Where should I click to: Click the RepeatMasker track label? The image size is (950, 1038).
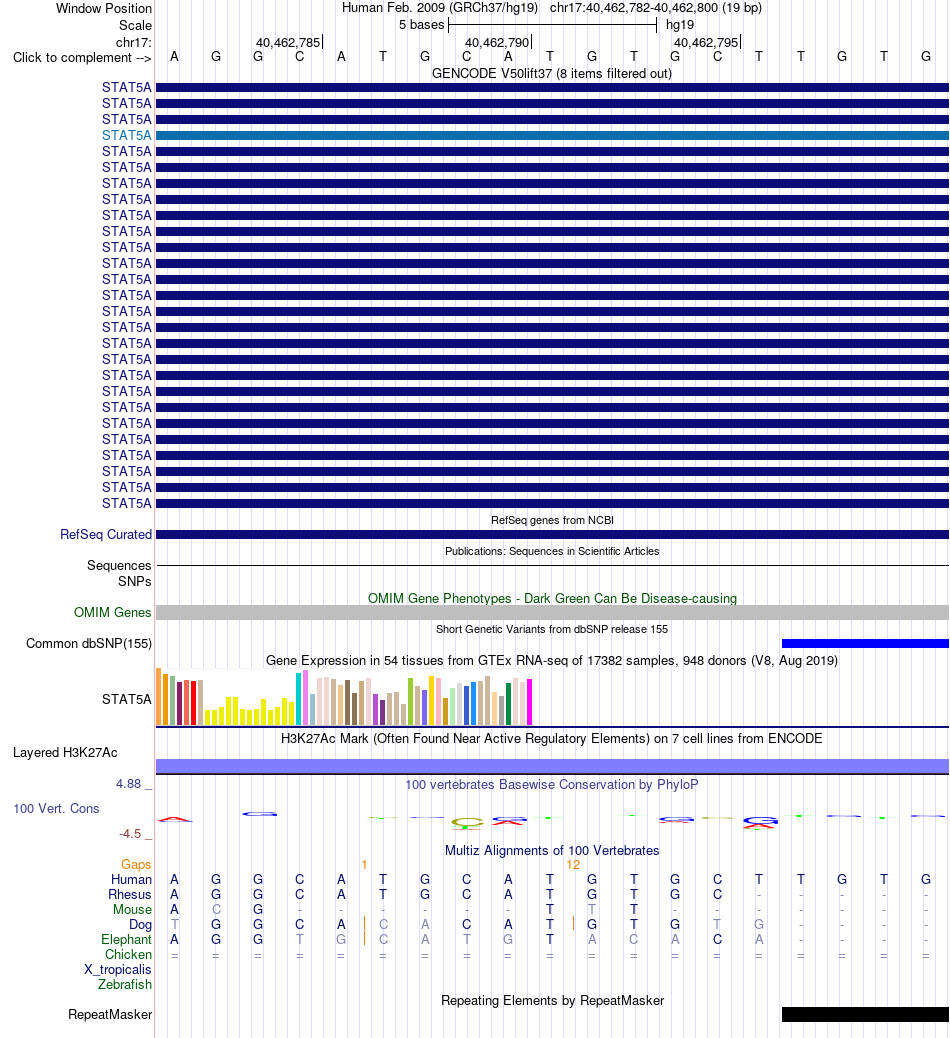click(x=110, y=1015)
